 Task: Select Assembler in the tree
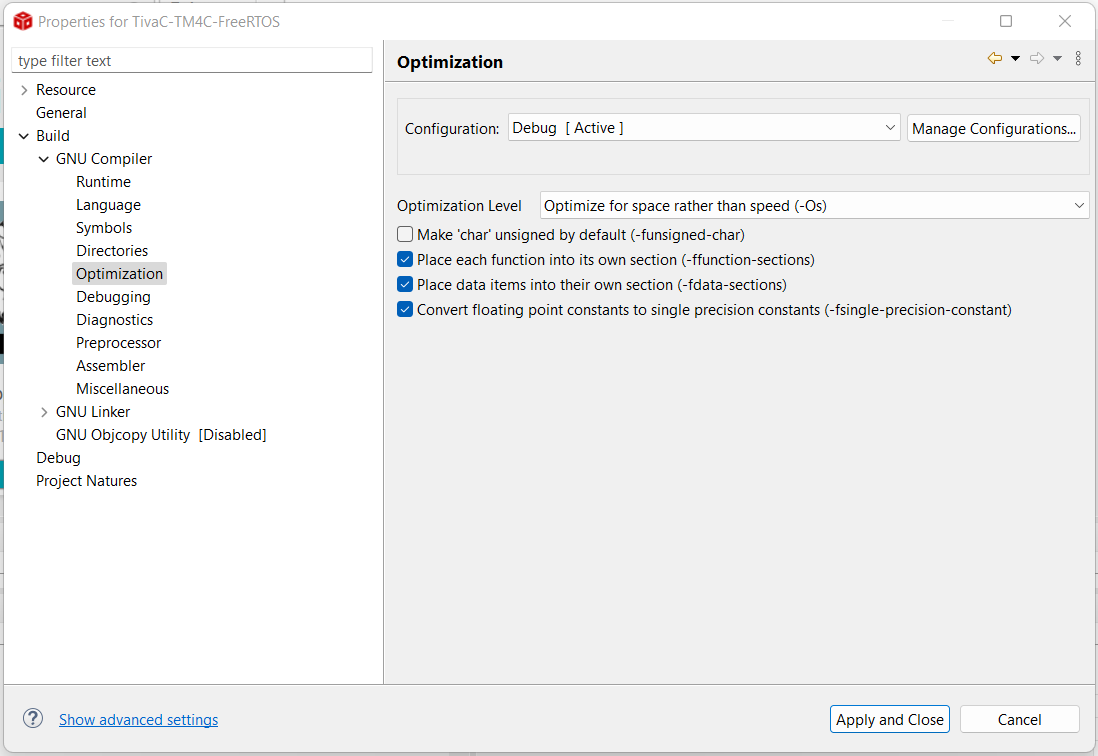111,366
